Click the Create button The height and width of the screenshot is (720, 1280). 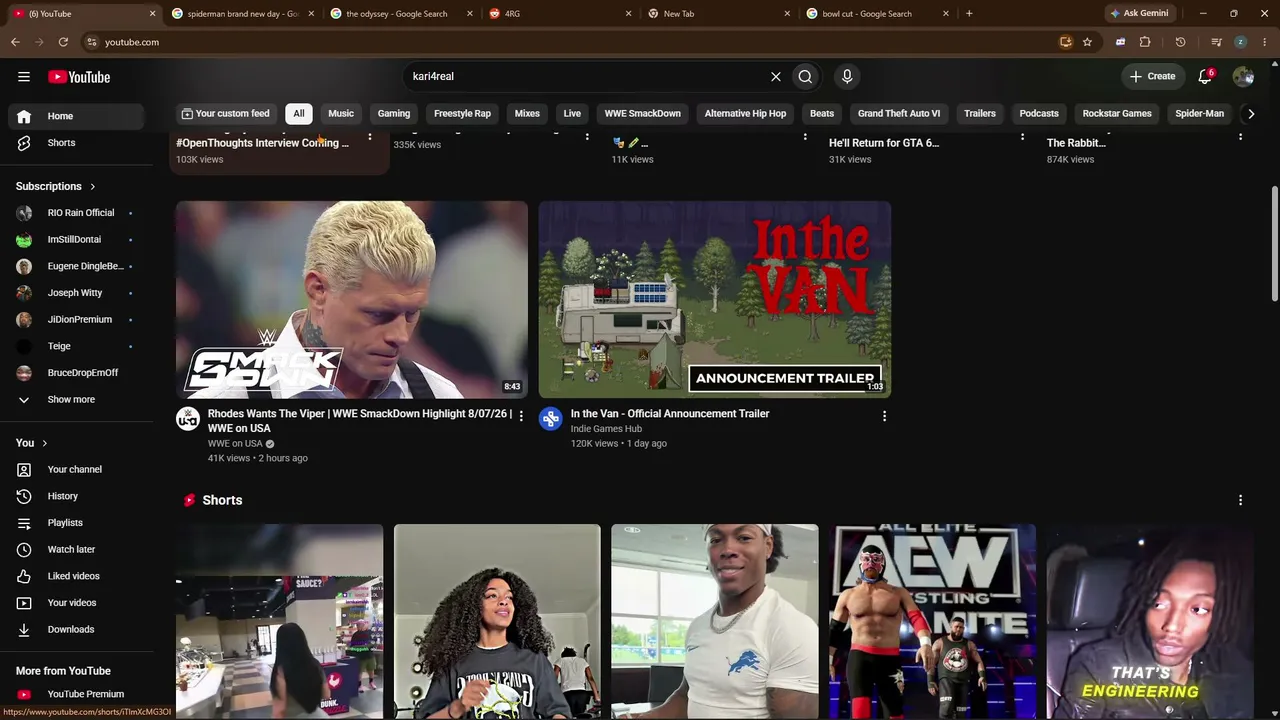tap(1152, 76)
